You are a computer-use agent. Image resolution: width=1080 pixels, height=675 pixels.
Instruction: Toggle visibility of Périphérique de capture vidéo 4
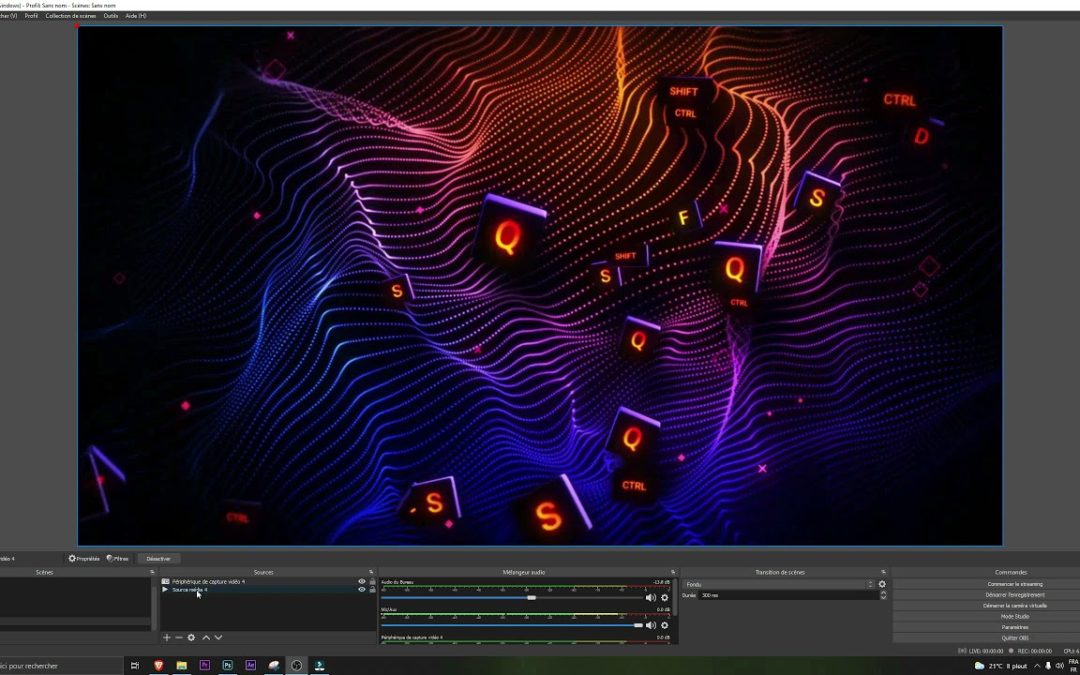click(362, 580)
